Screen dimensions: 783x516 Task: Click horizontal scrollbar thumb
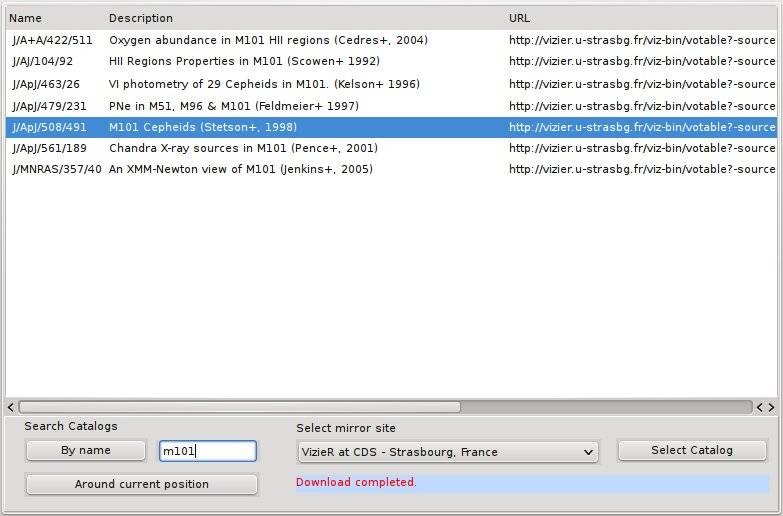(x=239, y=408)
